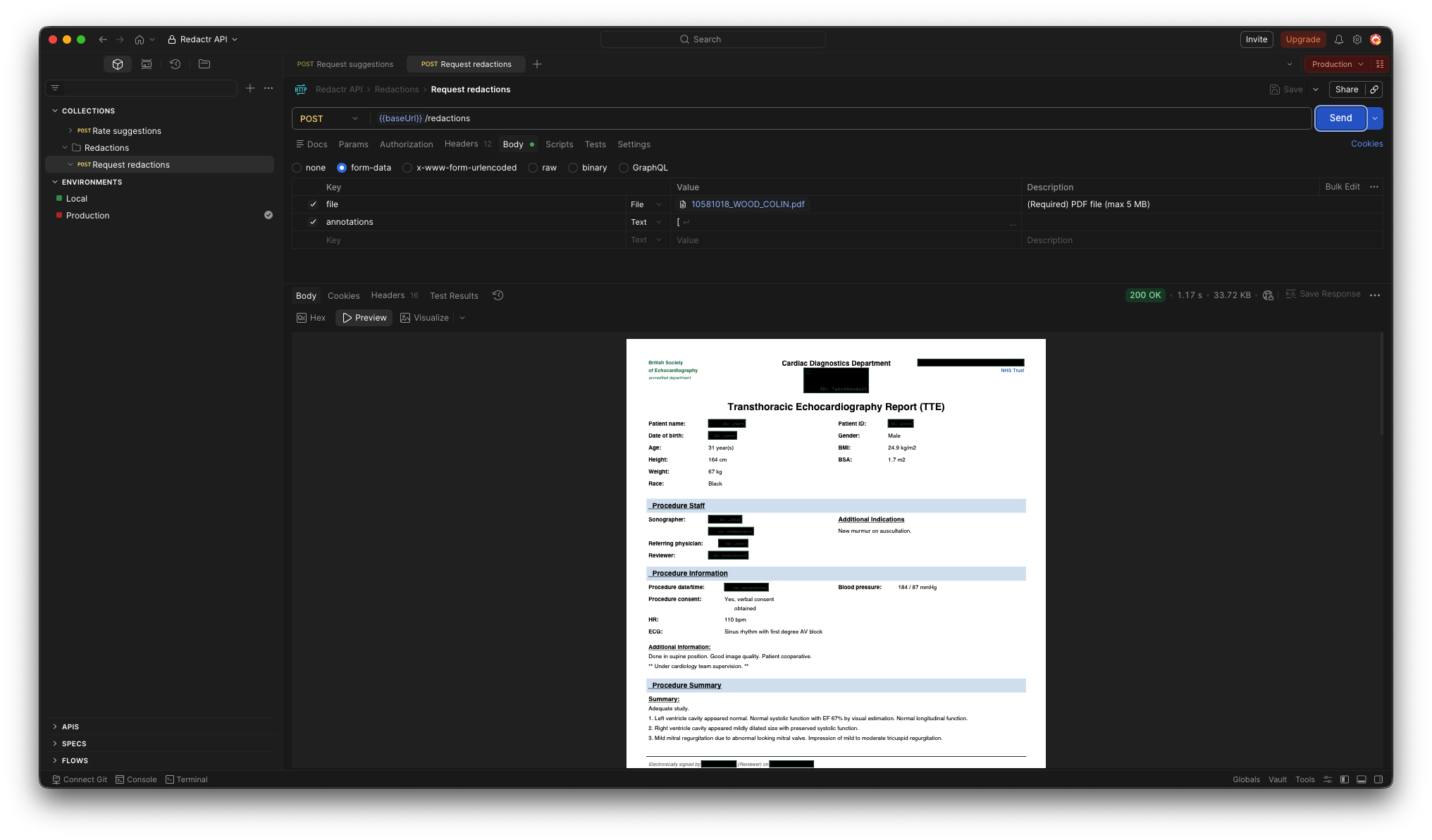
Task: Click the network globe icon in response bar
Action: pyautogui.click(x=1269, y=295)
